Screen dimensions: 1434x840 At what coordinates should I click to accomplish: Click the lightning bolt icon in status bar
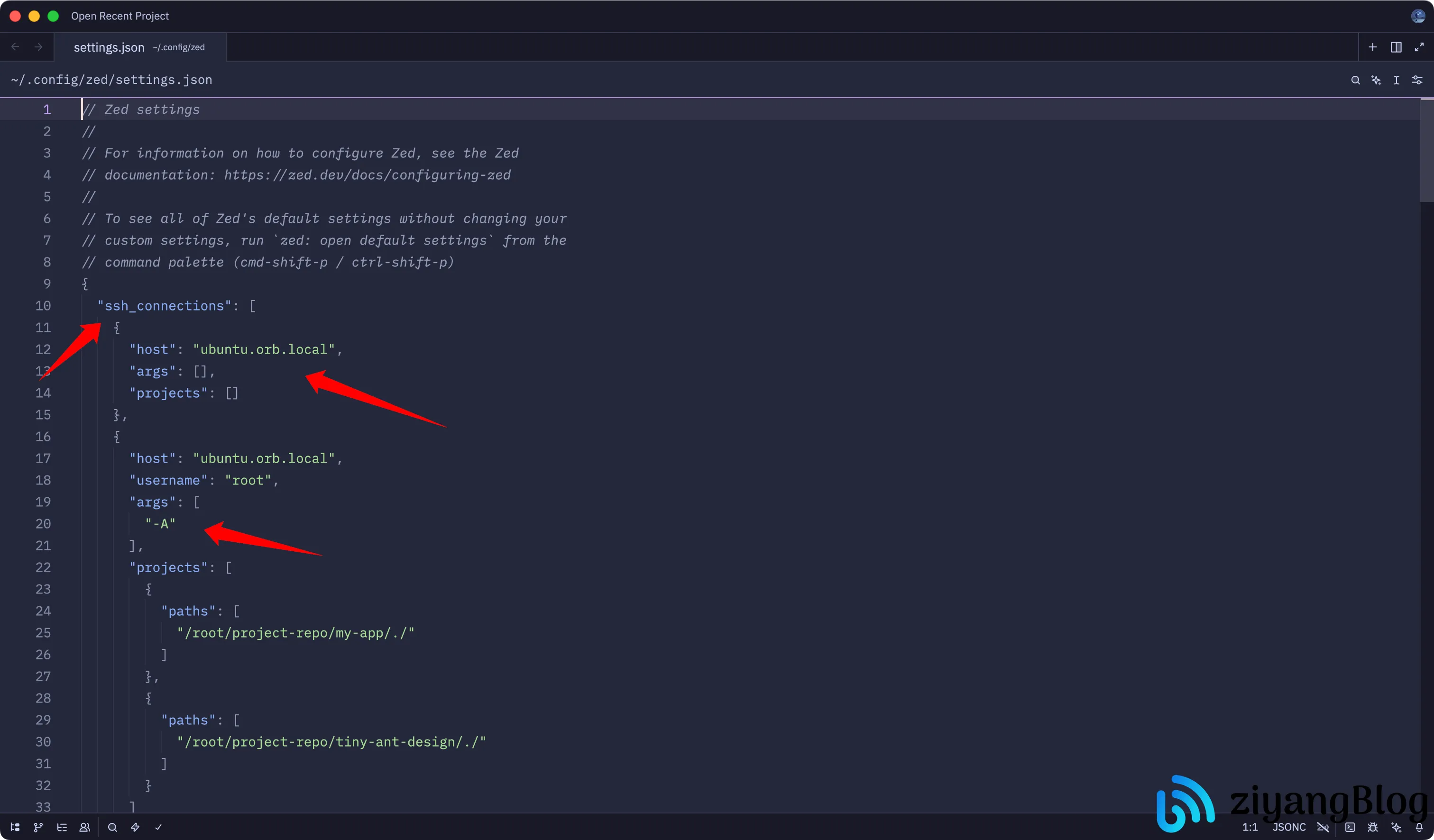[x=136, y=827]
